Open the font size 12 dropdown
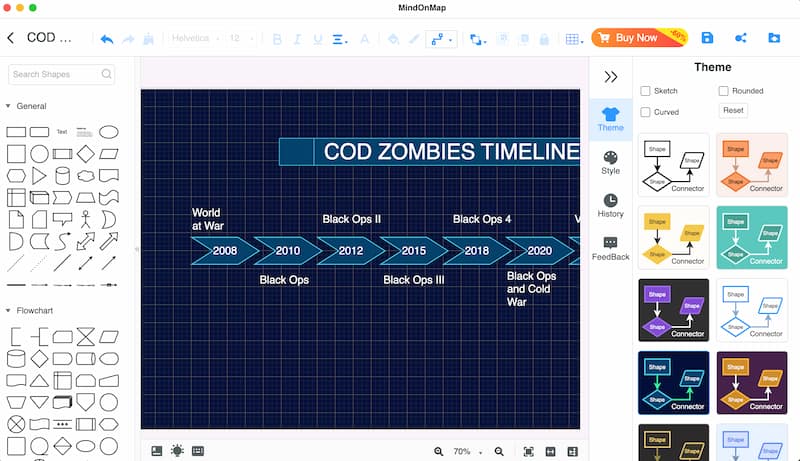This screenshot has height=461, width=800. click(241, 38)
